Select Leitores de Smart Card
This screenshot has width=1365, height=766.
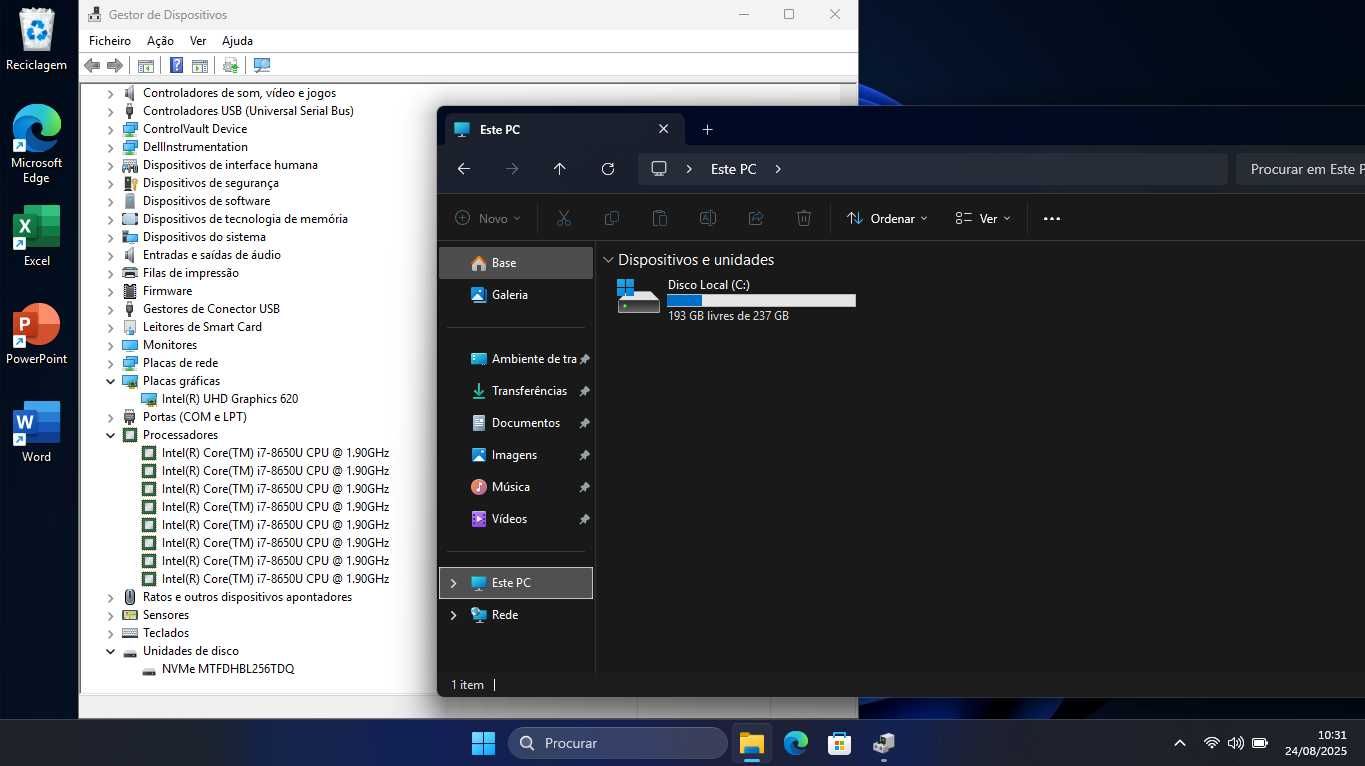tap(202, 327)
